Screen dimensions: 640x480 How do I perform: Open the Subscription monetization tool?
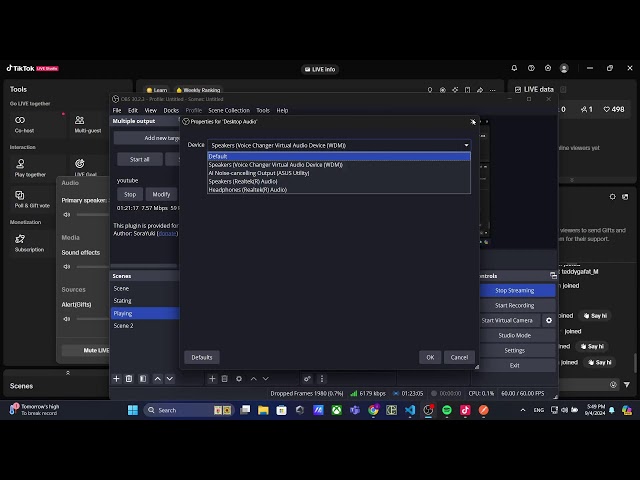(29, 243)
